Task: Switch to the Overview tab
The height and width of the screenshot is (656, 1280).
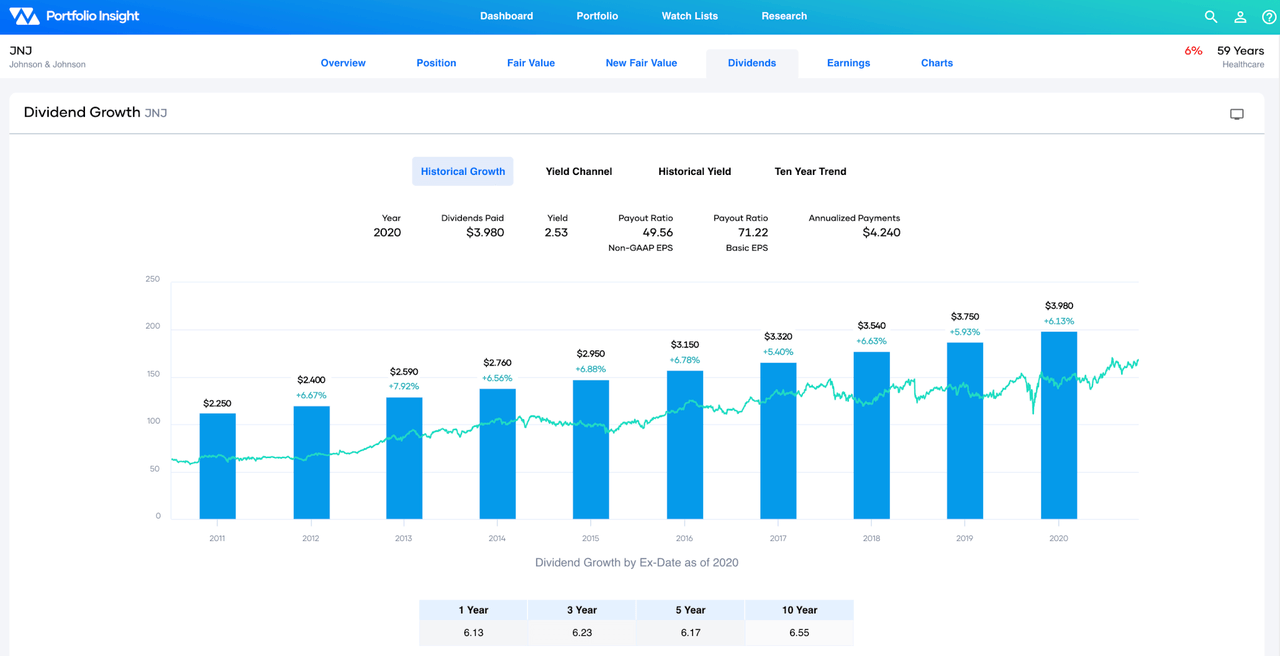Action: [343, 62]
